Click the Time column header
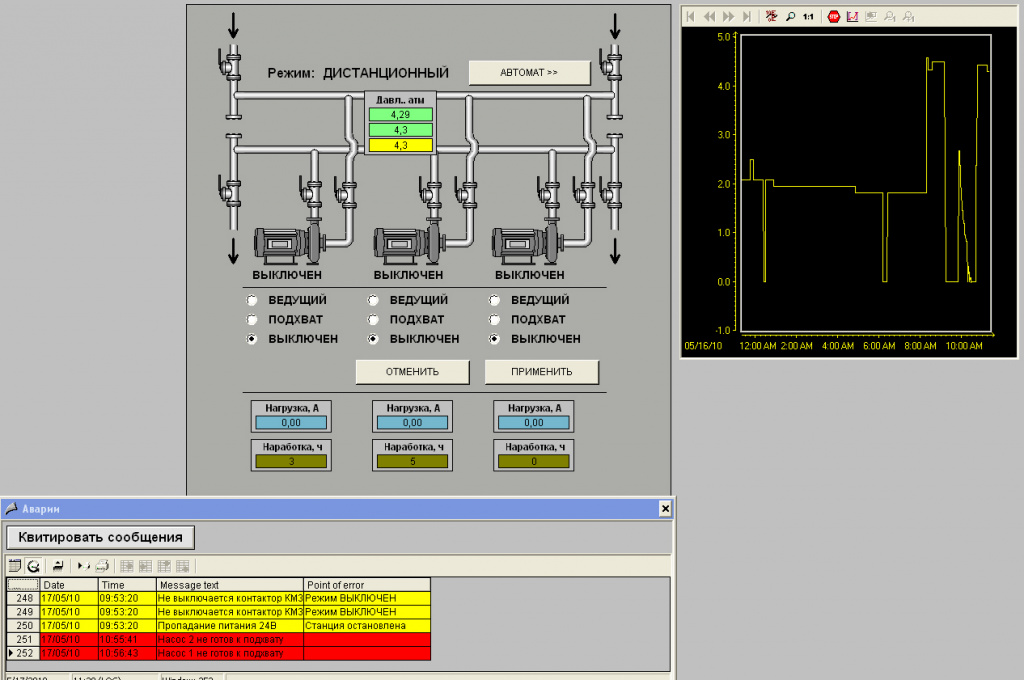 point(127,585)
